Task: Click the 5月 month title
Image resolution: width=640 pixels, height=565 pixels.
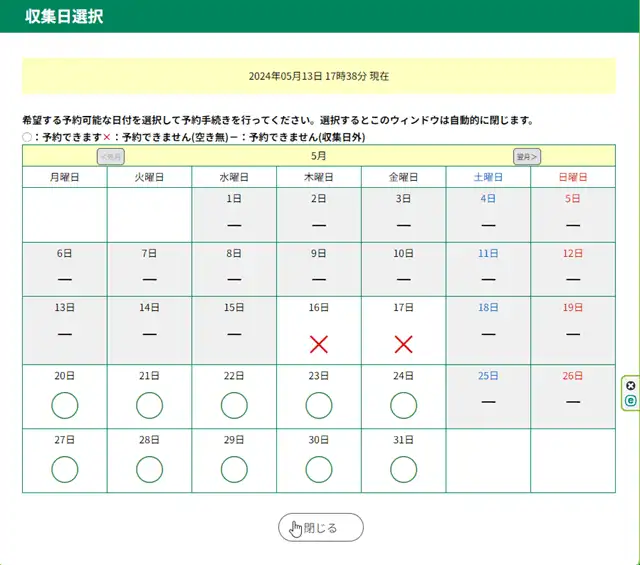Action: pyautogui.click(x=319, y=156)
